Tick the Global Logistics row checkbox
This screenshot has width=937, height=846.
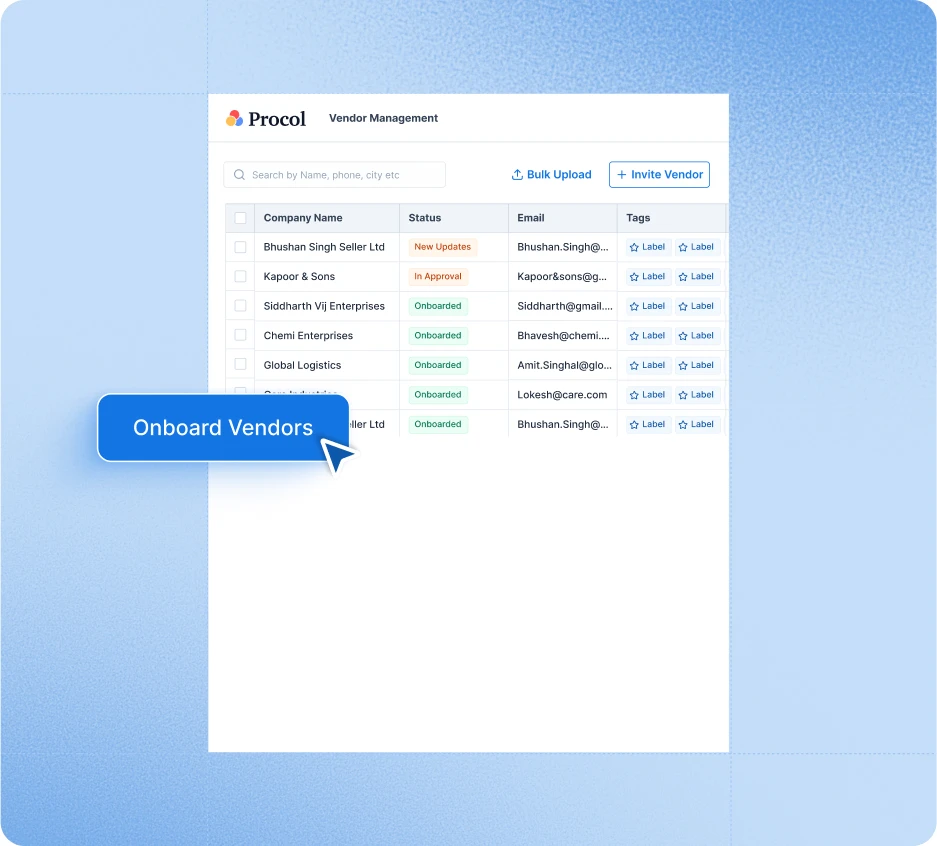[240, 365]
